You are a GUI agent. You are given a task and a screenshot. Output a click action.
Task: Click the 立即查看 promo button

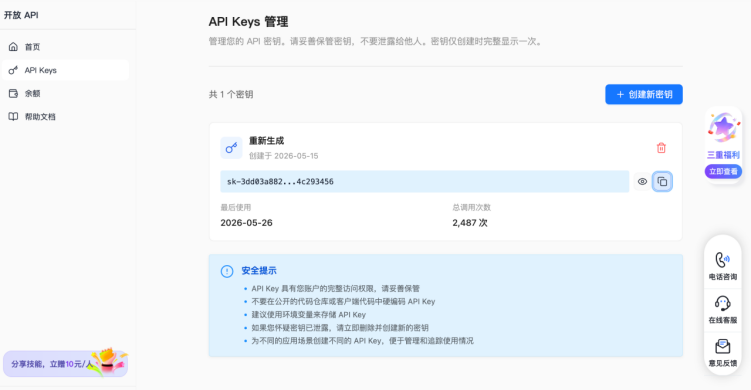pyautogui.click(x=723, y=172)
